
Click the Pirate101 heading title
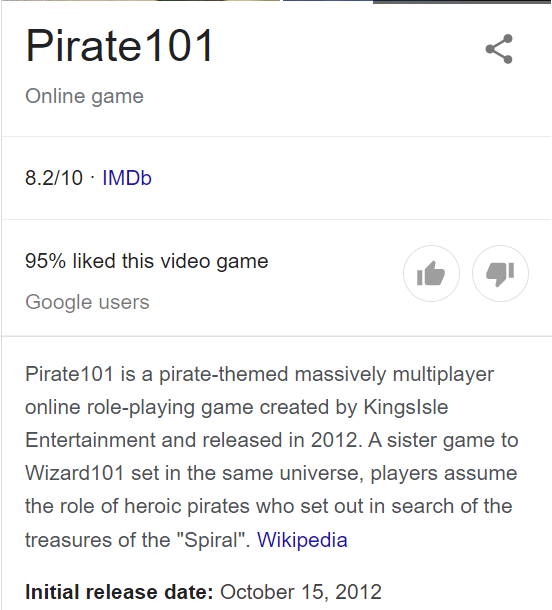pos(119,46)
